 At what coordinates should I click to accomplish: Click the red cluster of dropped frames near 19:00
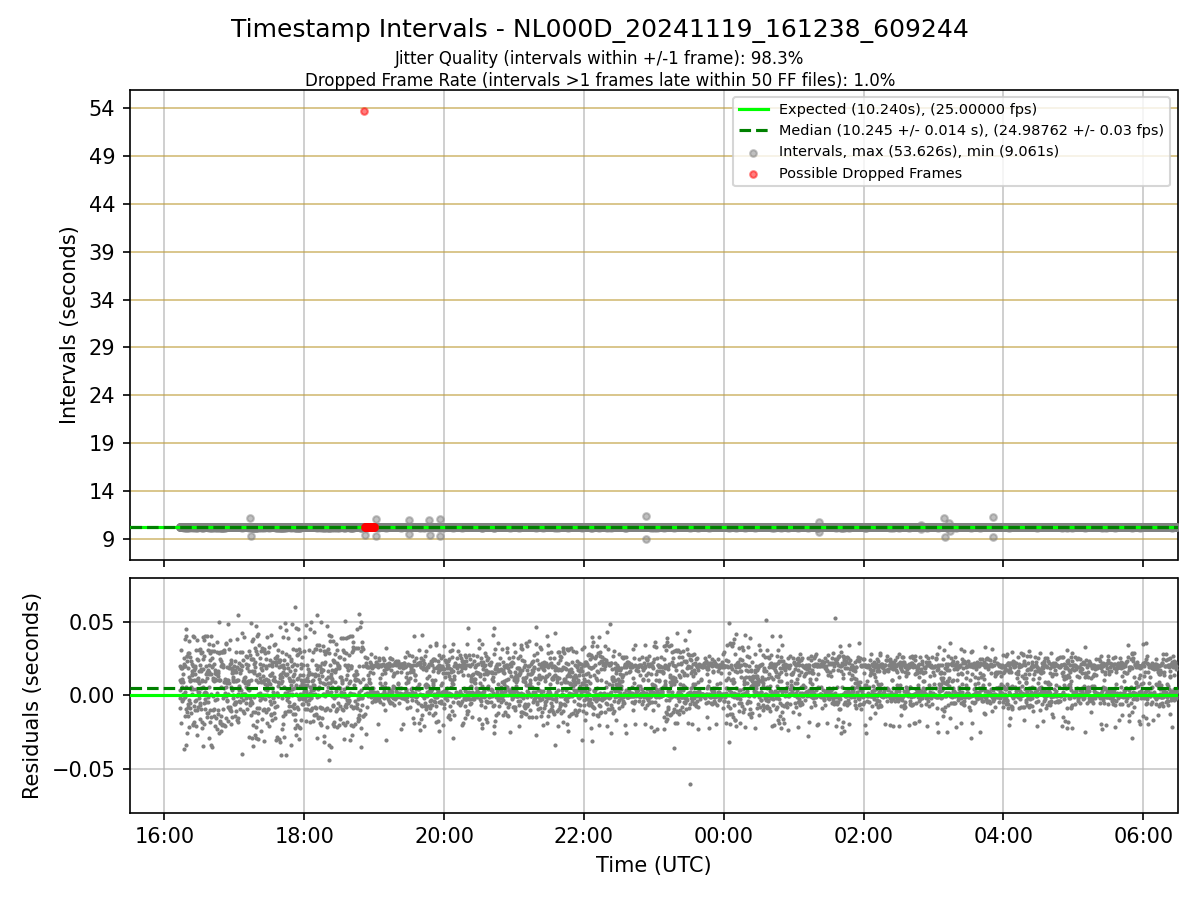(370, 527)
